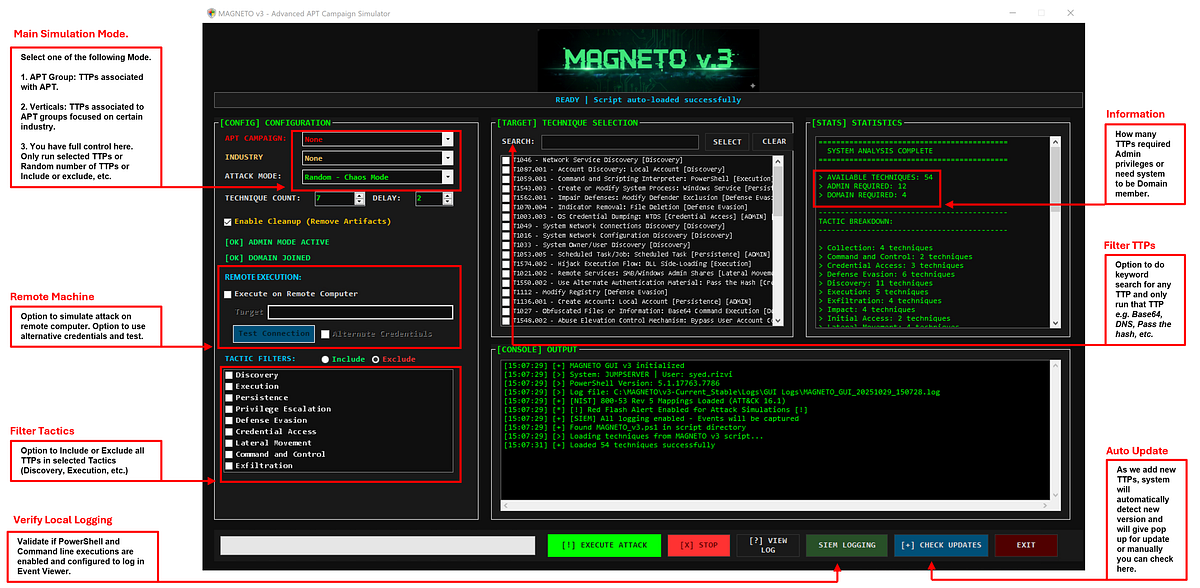Check the Exfiltration tactic filter
This screenshot has width=1200, height=588.
230,466
